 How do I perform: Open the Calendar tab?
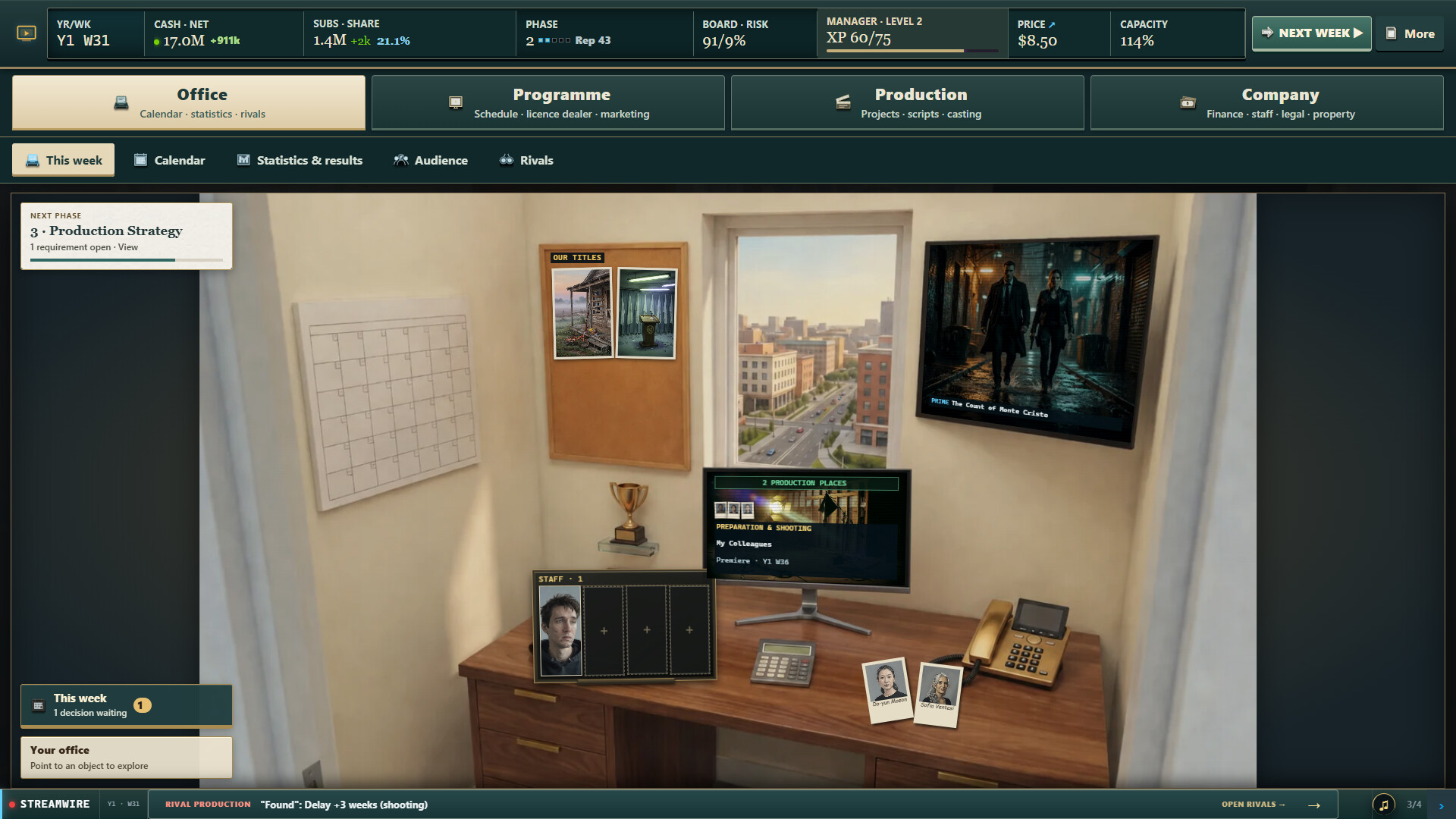170,160
